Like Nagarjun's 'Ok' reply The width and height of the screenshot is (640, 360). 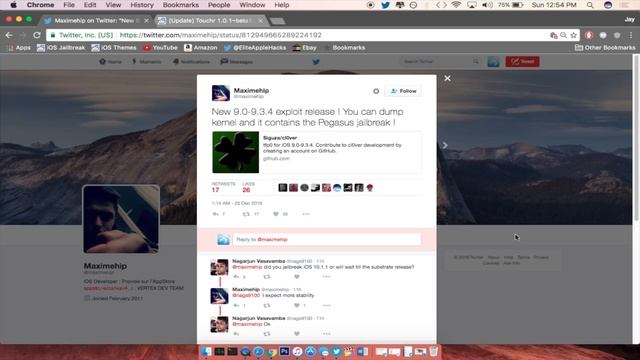coord(297,334)
